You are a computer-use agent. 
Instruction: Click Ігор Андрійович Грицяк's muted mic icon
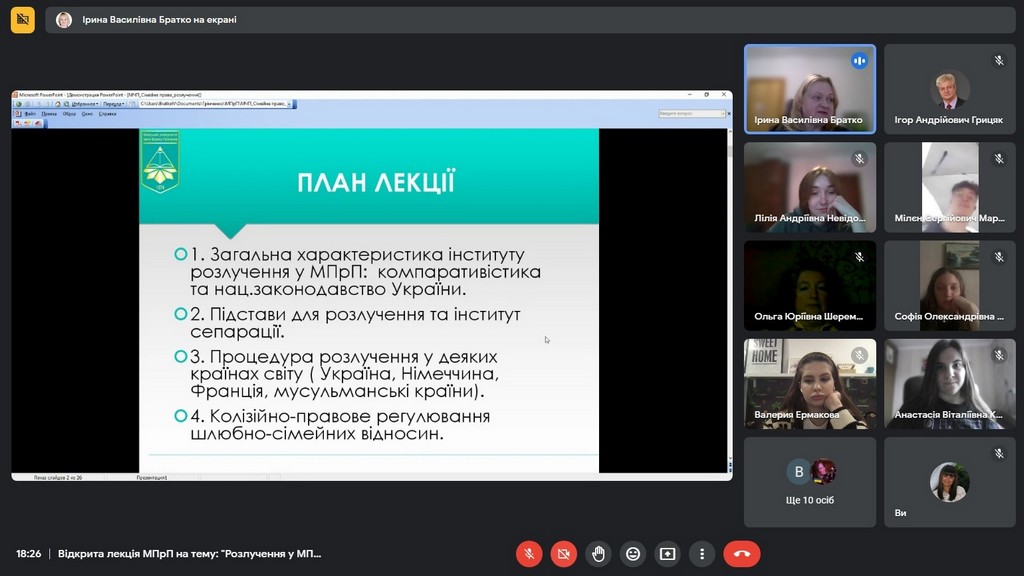pos(998,61)
